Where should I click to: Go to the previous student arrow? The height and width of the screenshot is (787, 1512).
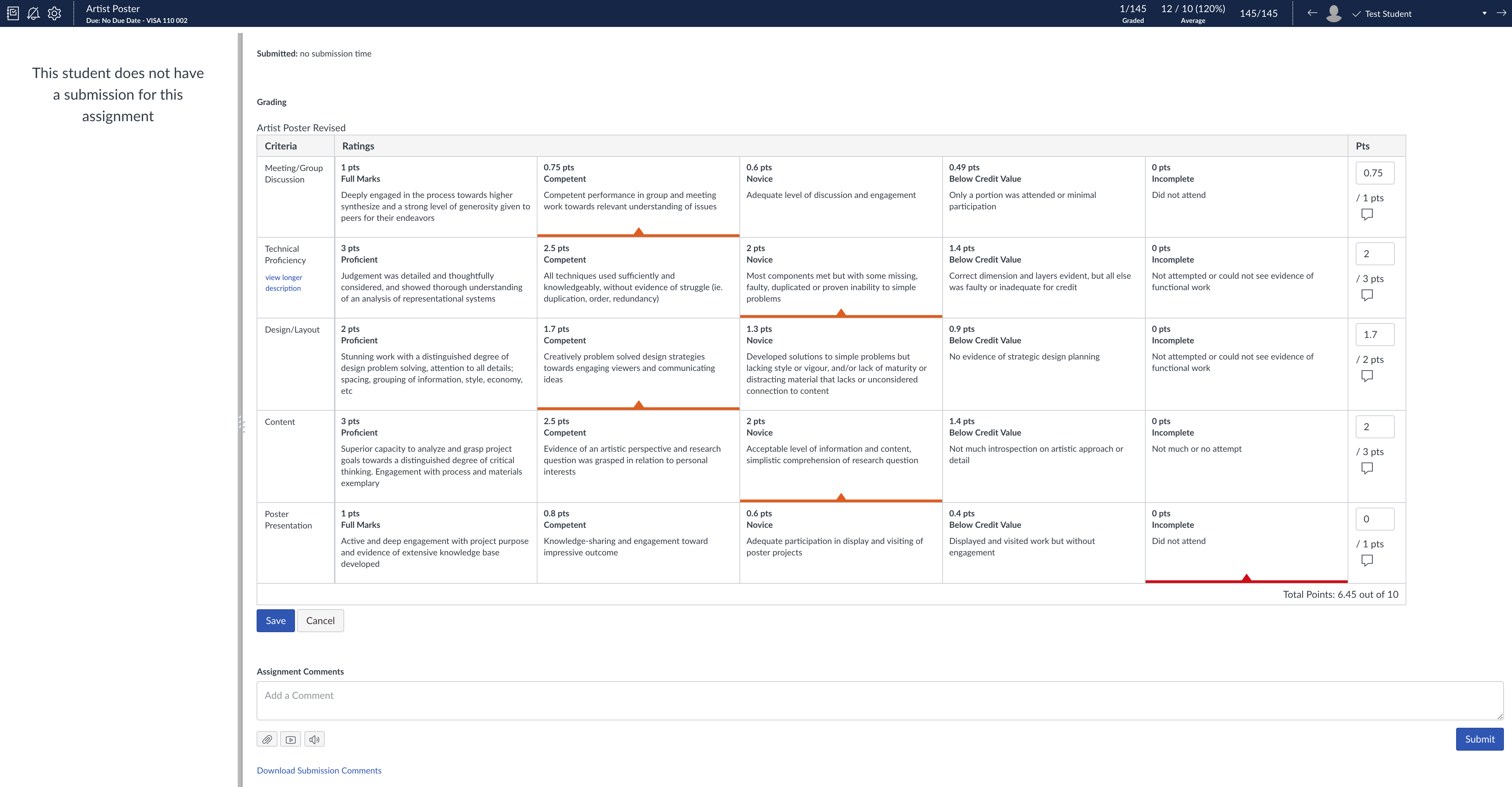tap(1312, 13)
